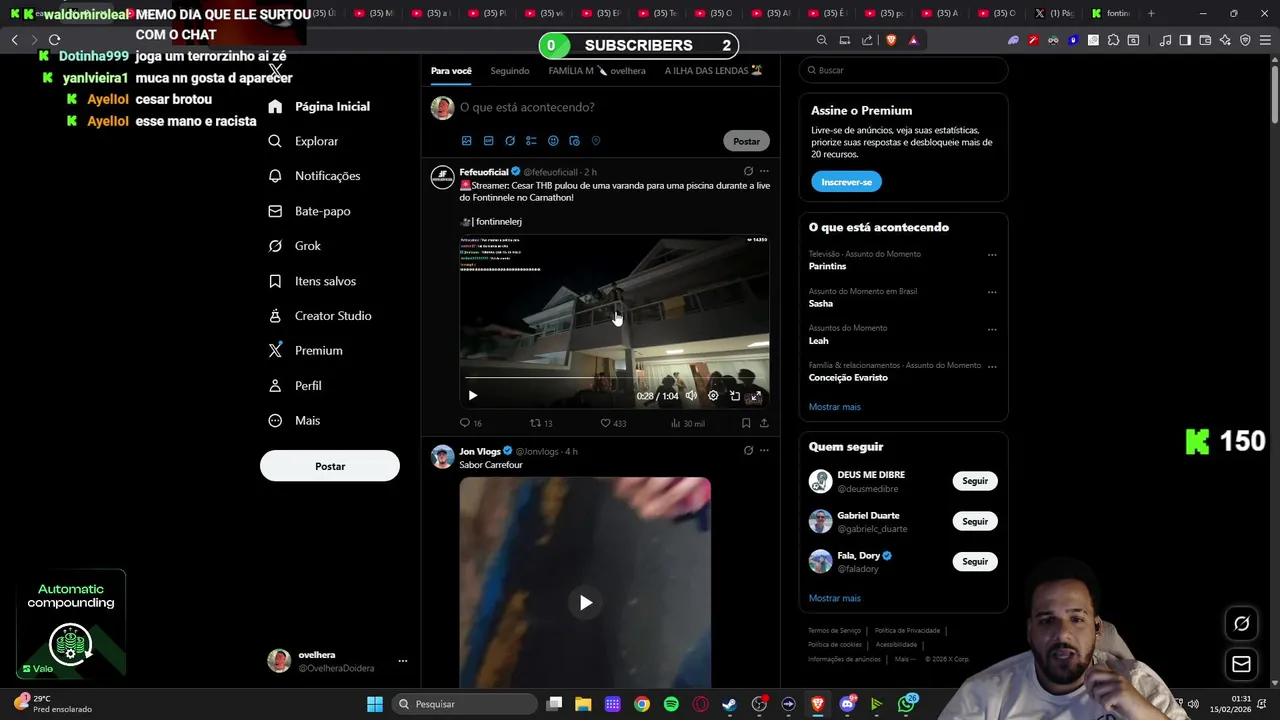
Task: Reload the page in browser toolbar
Action: 54,40
